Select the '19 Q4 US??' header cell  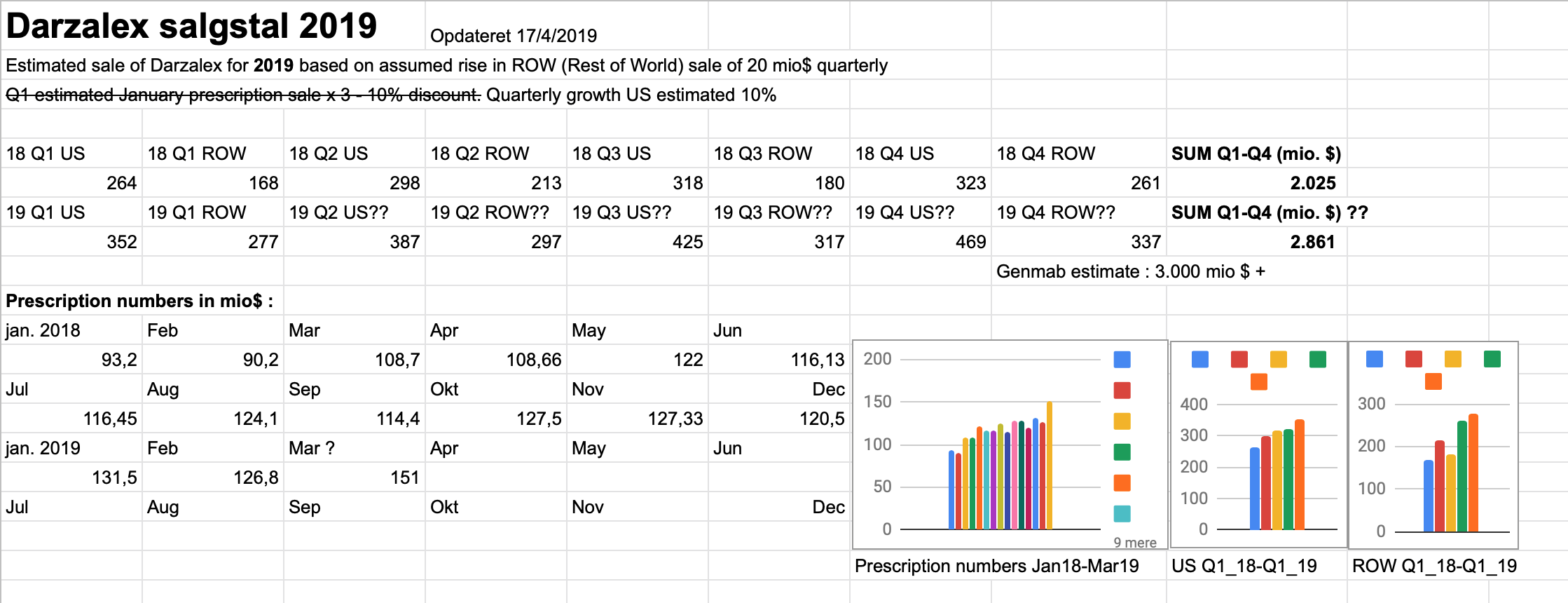pos(921,212)
